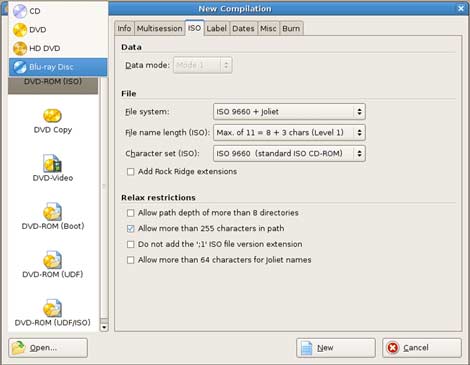Choose the DVD Copy compilation icon
Viewport: 470px width, 365px height.
52,116
